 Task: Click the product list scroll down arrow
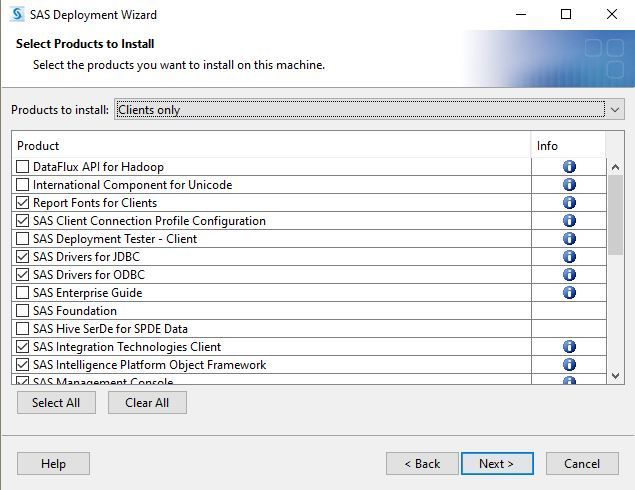coord(615,376)
